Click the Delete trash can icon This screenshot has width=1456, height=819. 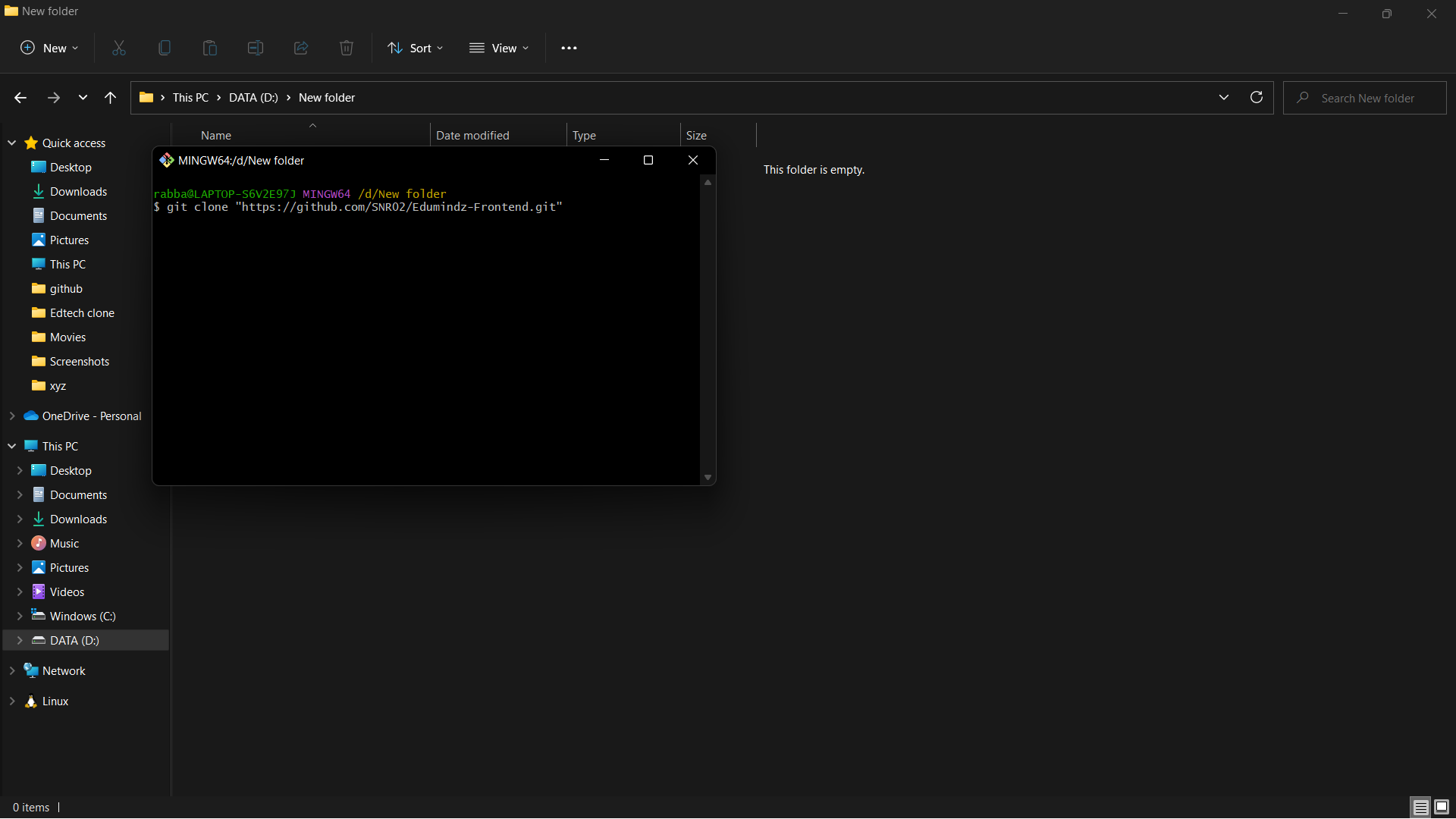pyautogui.click(x=347, y=48)
